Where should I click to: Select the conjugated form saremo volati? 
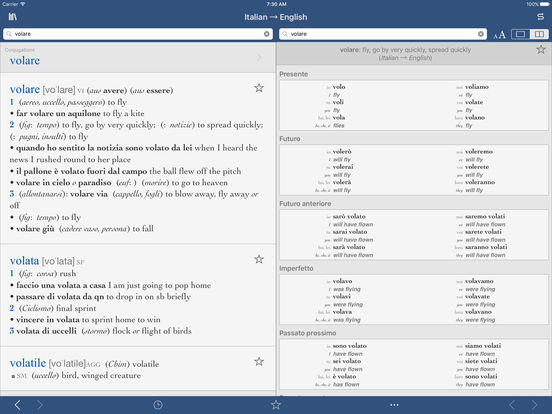pyautogui.click(x=485, y=216)
